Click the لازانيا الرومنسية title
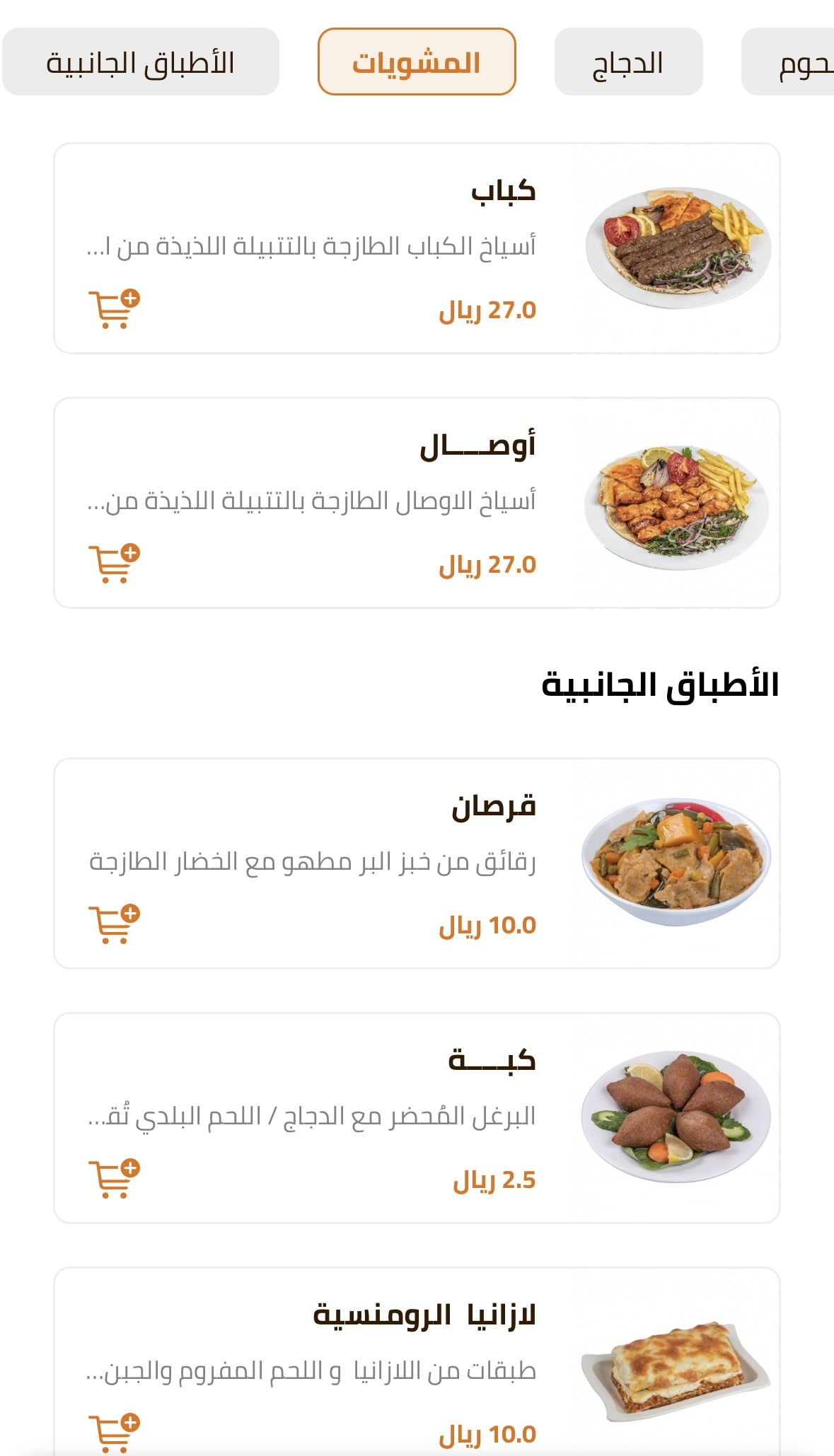 424,1315
